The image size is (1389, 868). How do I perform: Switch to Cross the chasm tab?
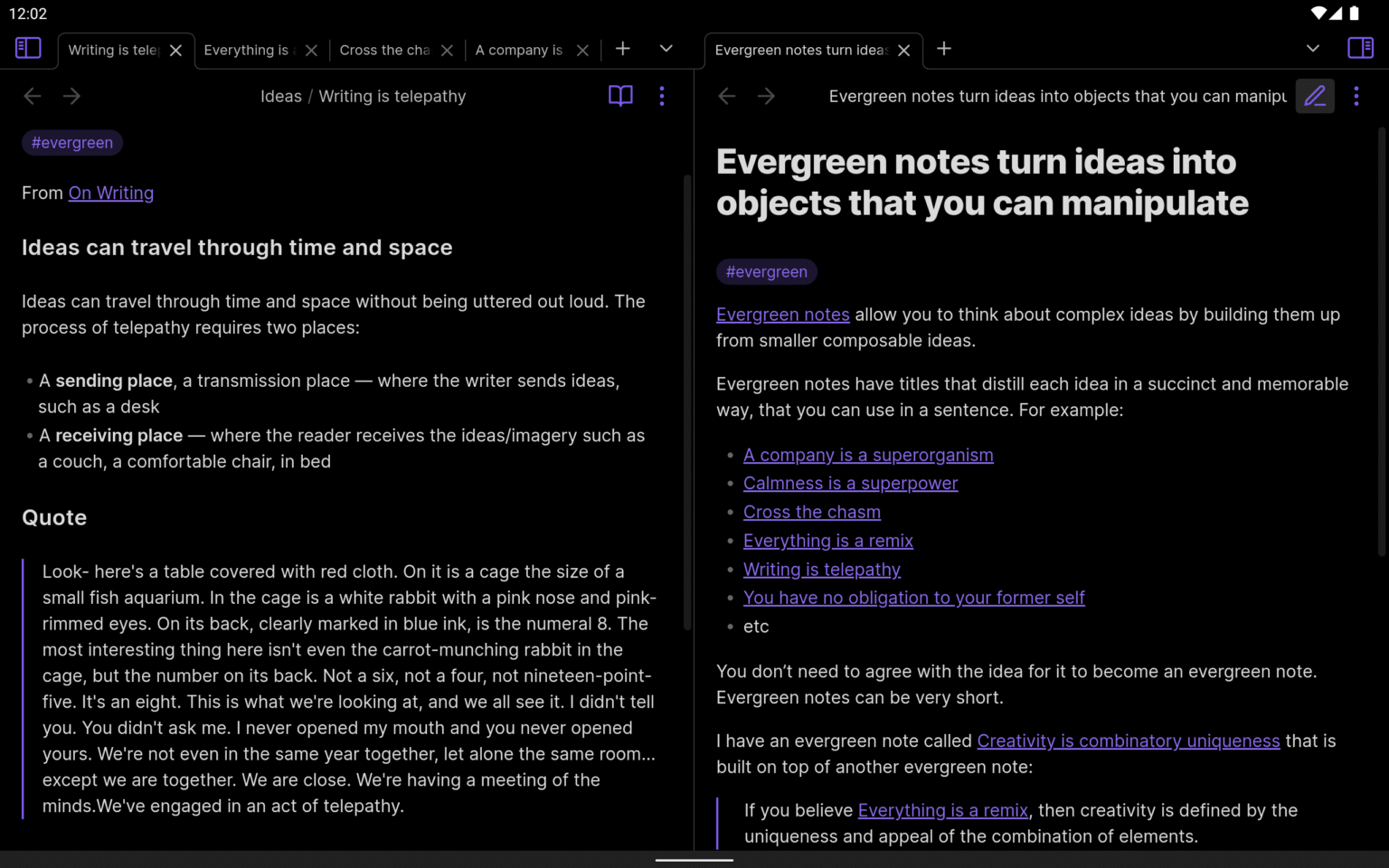point(384,51)
